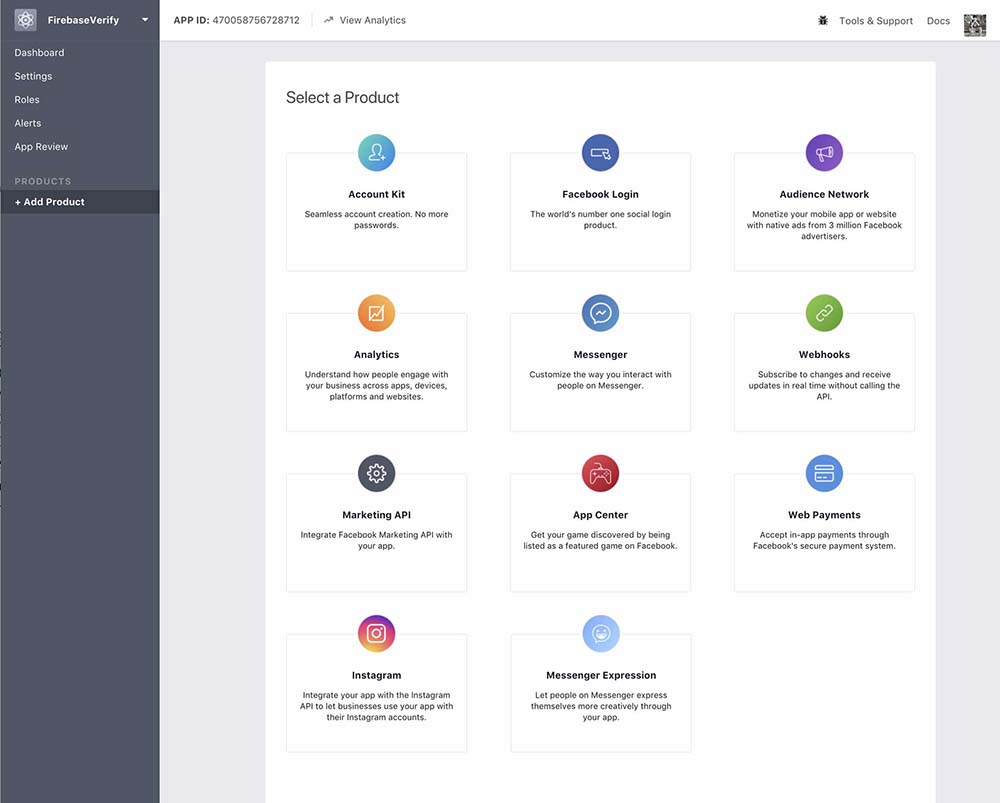Click the PRODUCTS section label in sidebar

(x=43, y=181)
